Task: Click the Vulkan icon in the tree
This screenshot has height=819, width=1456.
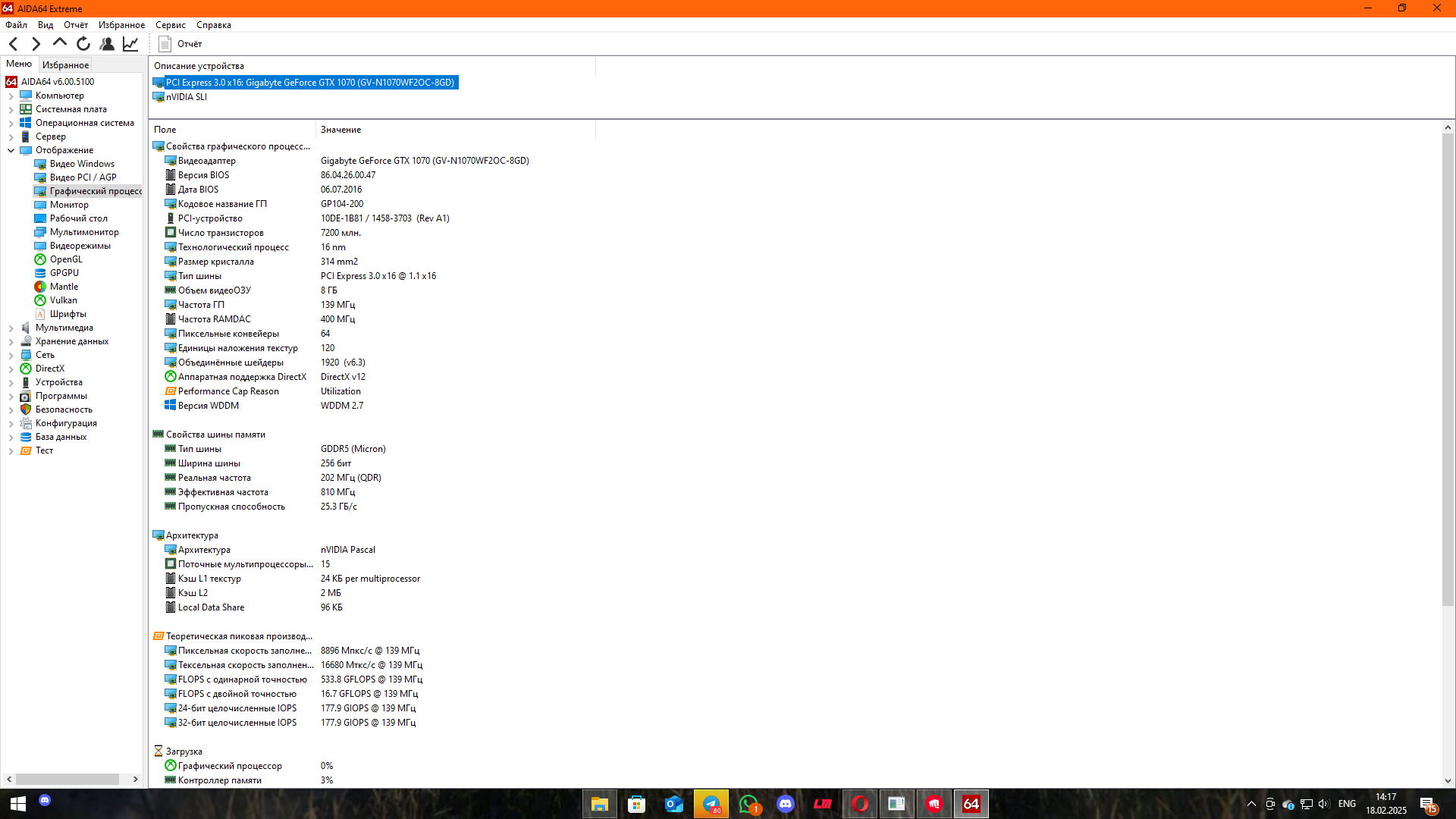Action: point(40,300)
